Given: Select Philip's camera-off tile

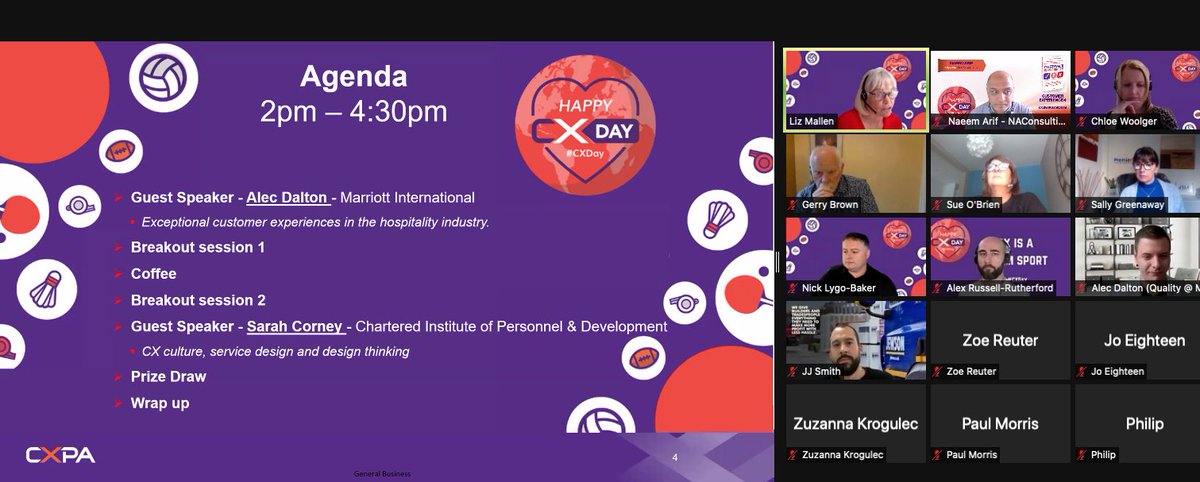Looking at the screenshot, I should click(x=1137, y=423).
